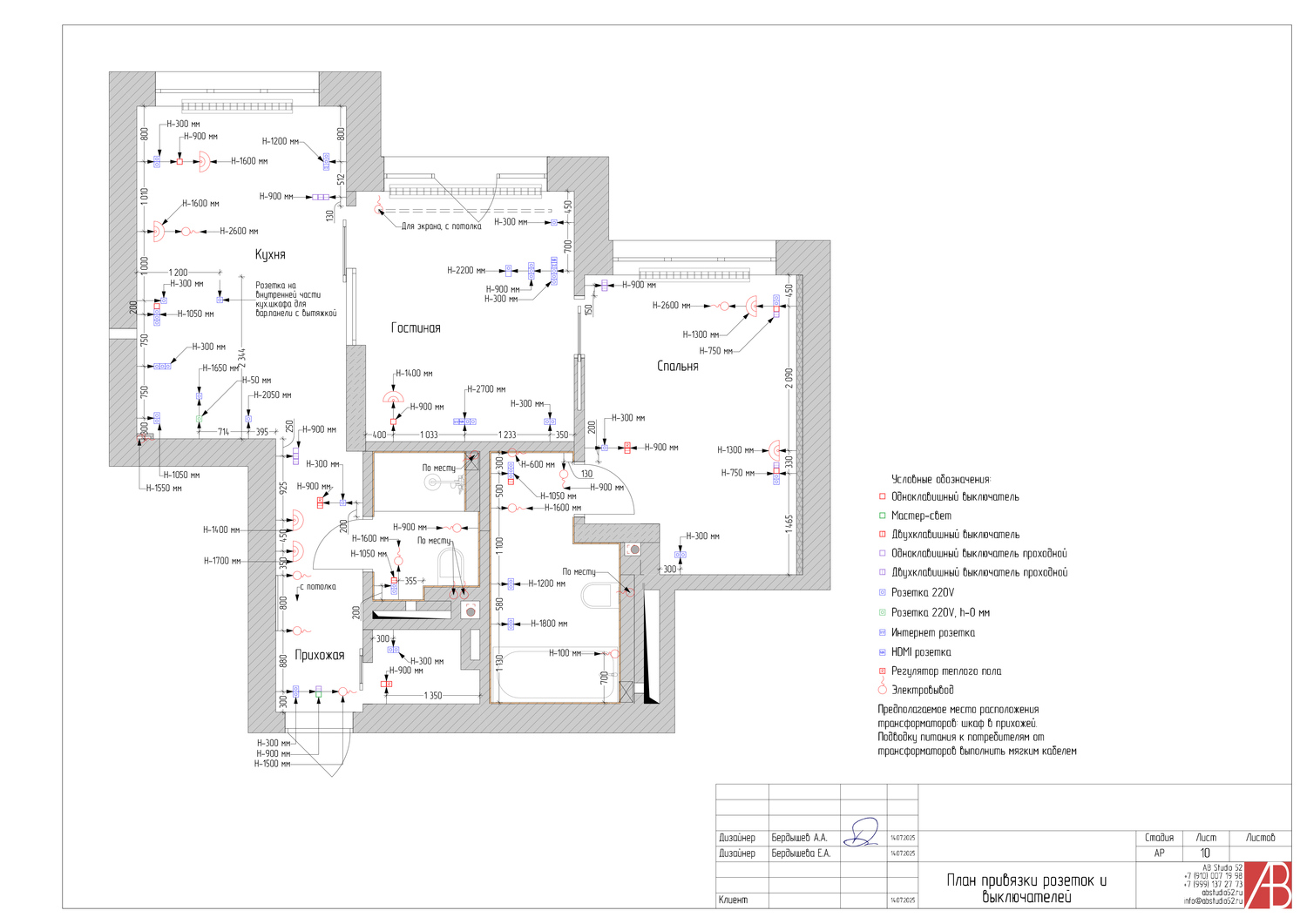This screenshot has width=1307, height=924.
Task: Select the Кухня room label
Action: [270, 254]
